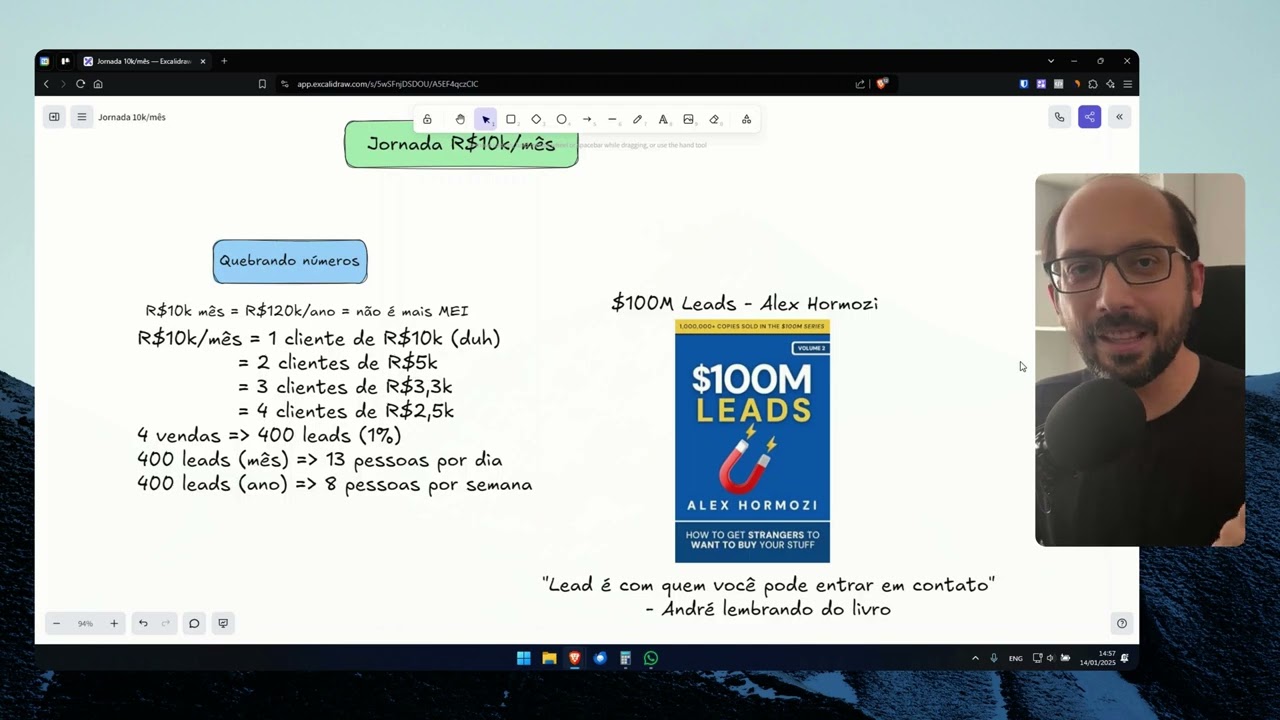The image size is (1280, 720).
Task: Select the Eraser tool
Action: point(714,119)
